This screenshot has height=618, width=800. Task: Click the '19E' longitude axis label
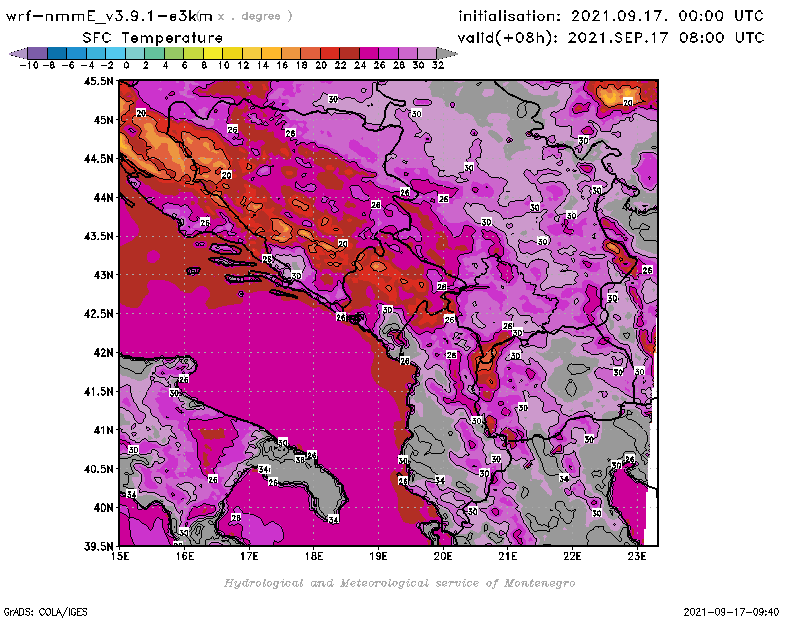(379, 556)
